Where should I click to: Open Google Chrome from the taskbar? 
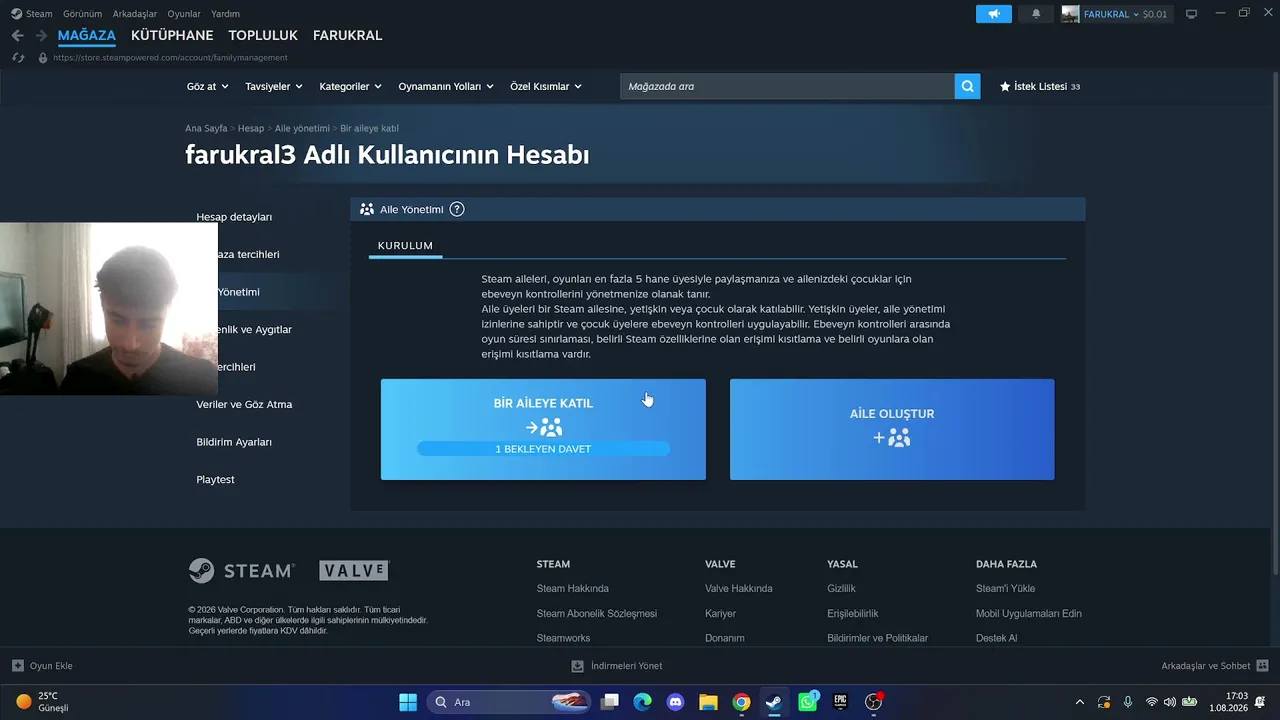(741, 702)
